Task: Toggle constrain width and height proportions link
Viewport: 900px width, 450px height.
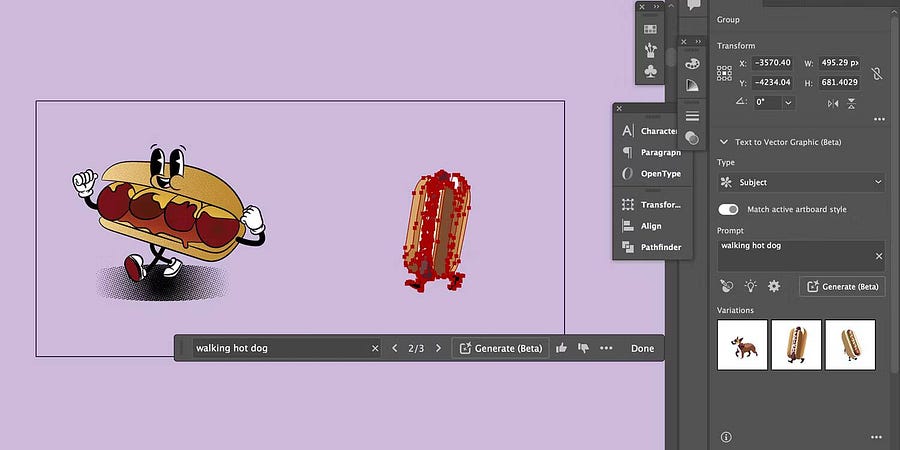Action: pos(876,73)
